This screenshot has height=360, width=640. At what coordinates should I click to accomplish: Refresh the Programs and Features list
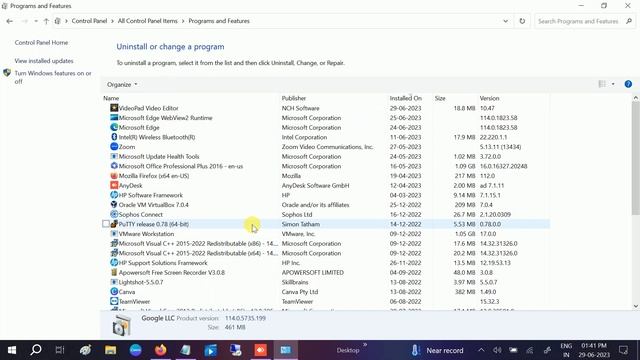coord(522,21)
